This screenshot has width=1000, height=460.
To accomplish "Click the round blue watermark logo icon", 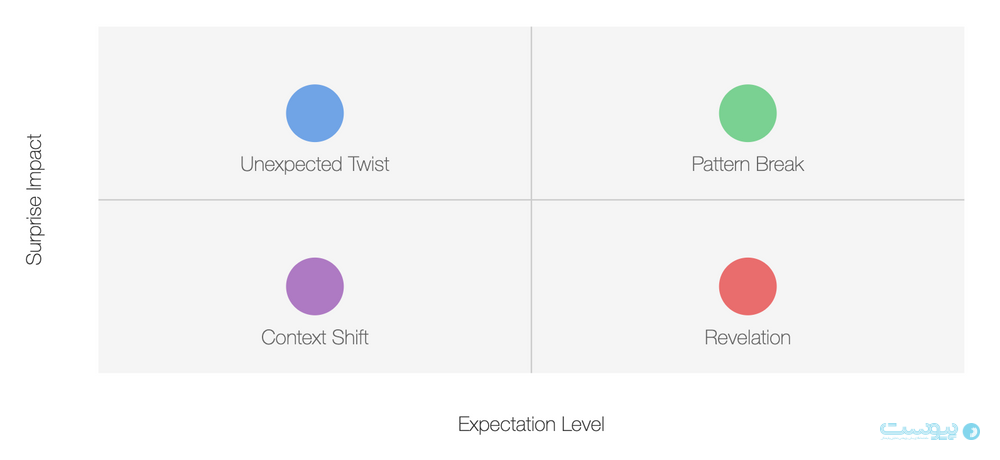I will tap(970, 430).
